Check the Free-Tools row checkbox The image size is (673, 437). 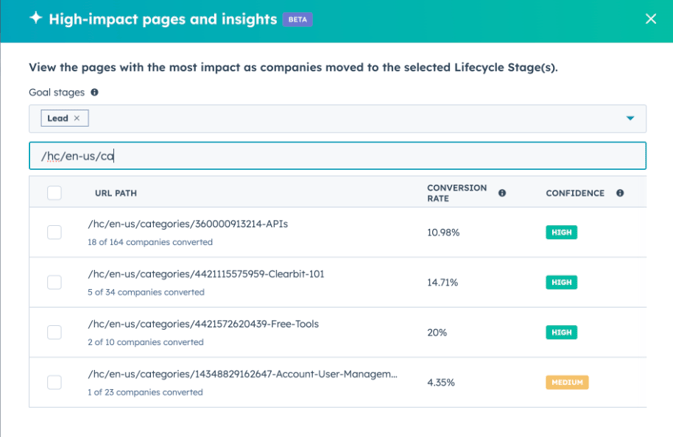(x=54, y=332)
